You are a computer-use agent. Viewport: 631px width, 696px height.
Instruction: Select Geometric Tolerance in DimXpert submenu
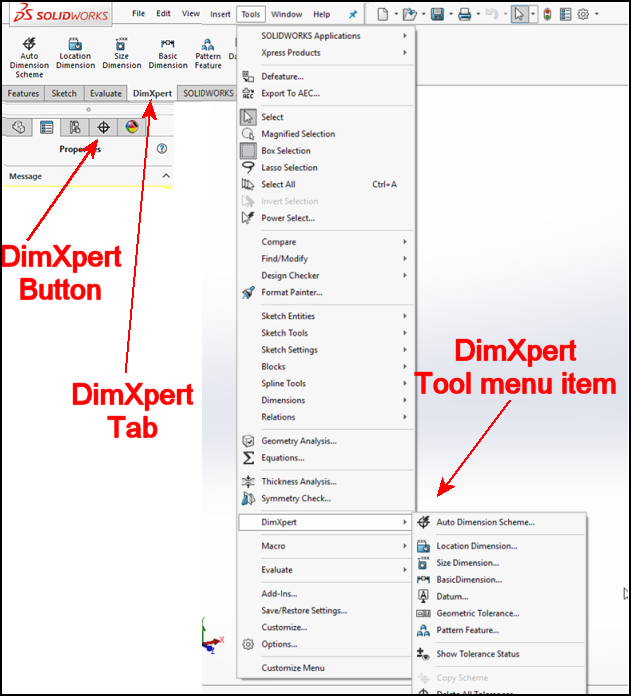coord(499,613)
